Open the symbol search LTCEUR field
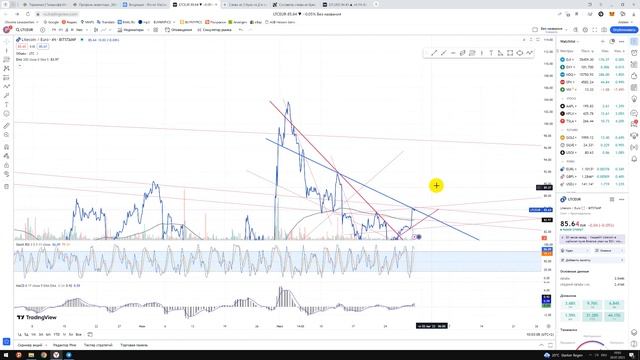This screenshot has width=640, height=360. click(24, 30)
